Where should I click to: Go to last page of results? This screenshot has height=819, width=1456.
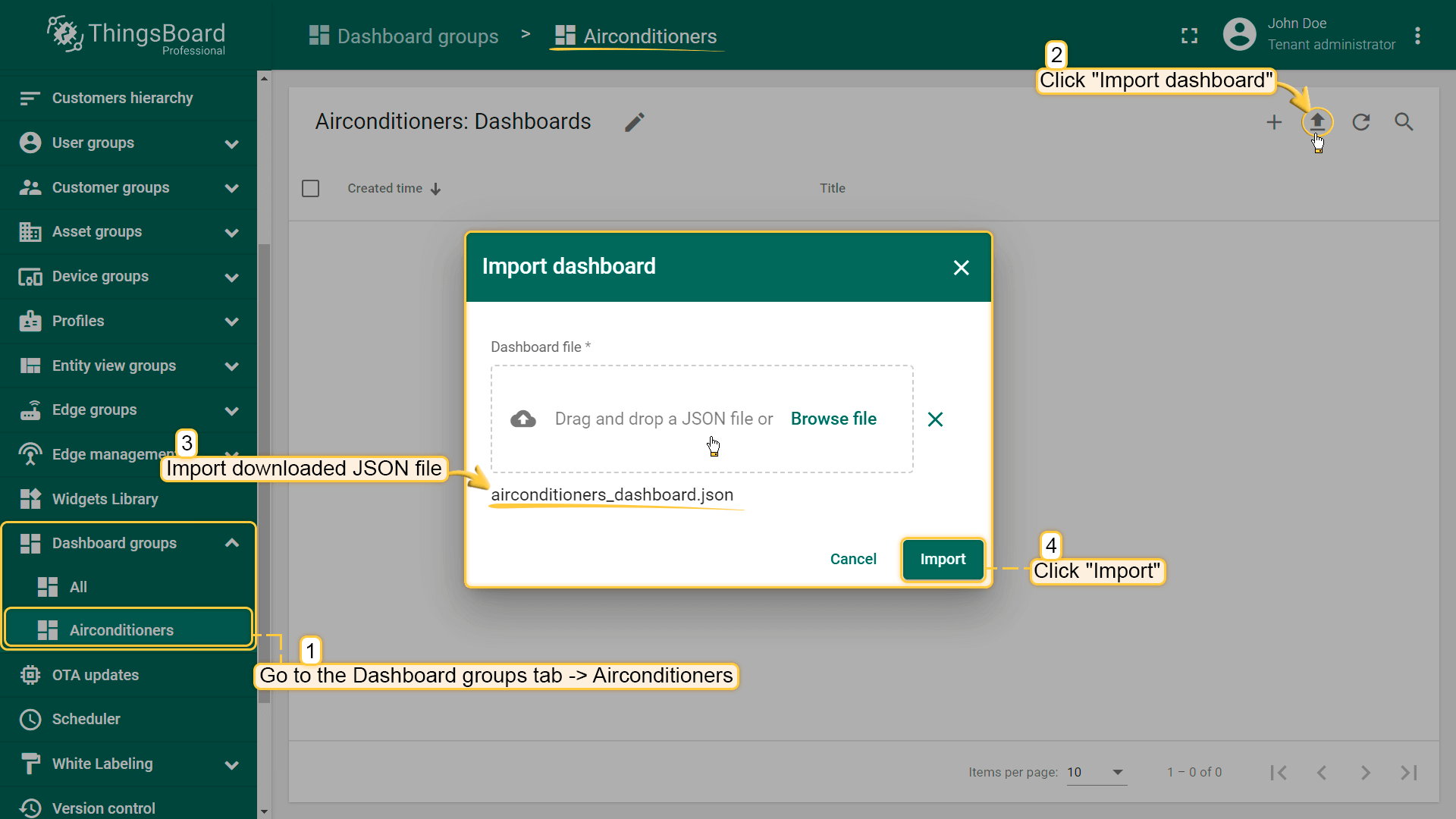point(1409,772)
